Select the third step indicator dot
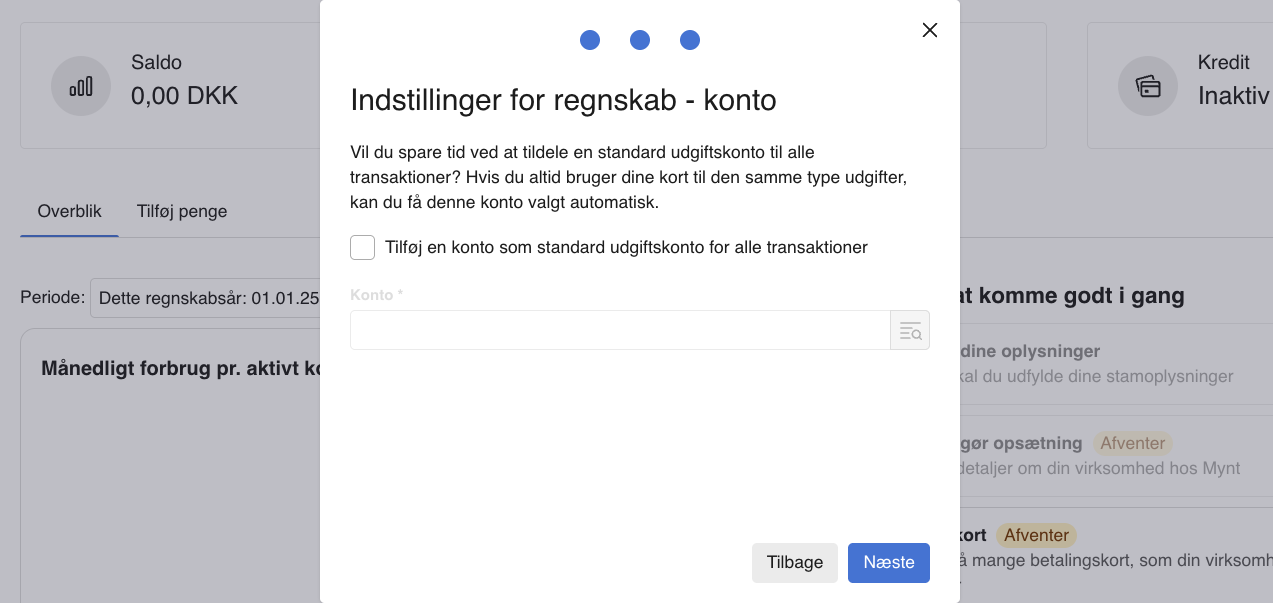This screenshot has width=1273, height=603. [x=690, y=40]
